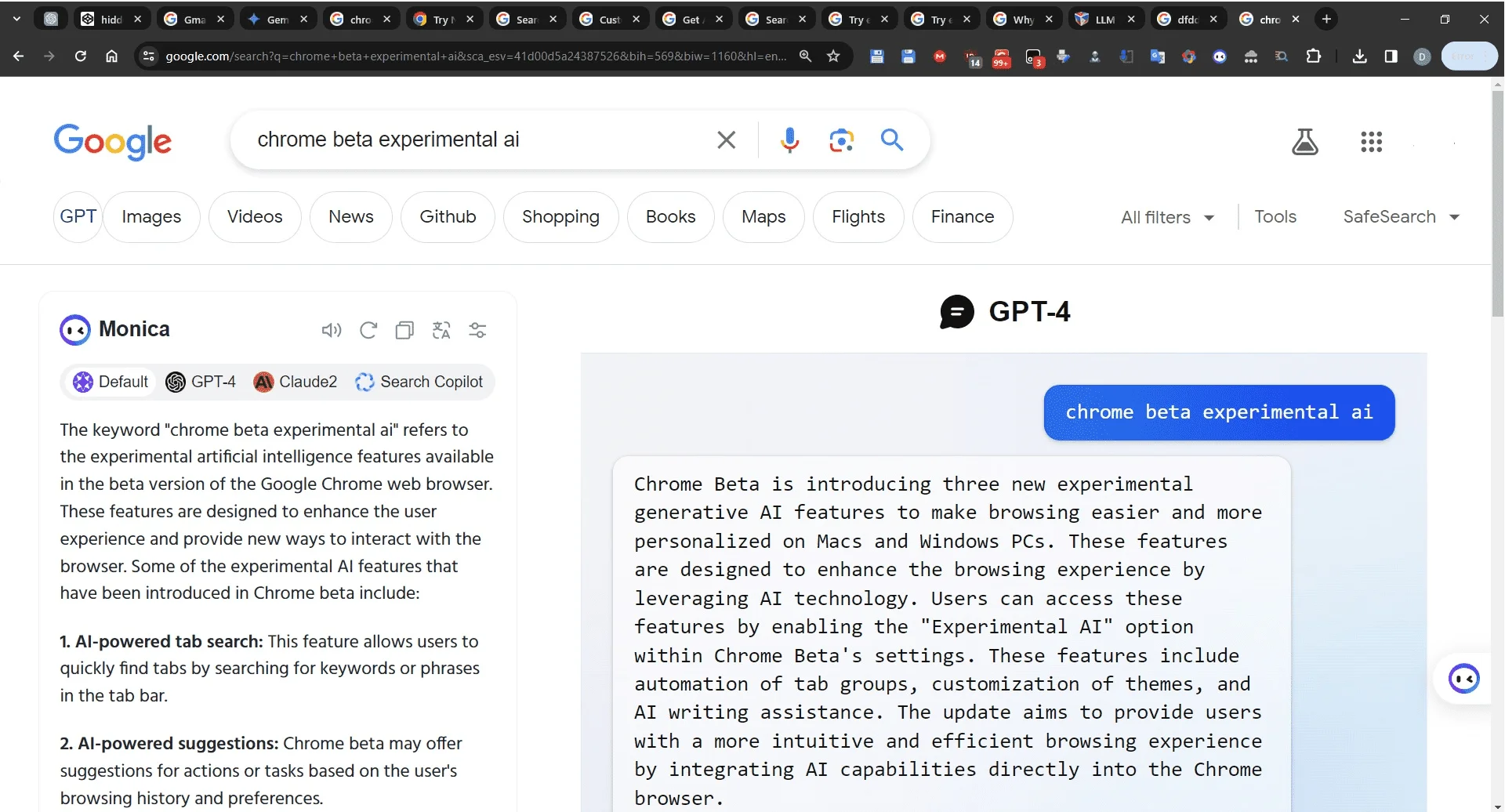Switch Monica to the GPT-4 model

201,382
